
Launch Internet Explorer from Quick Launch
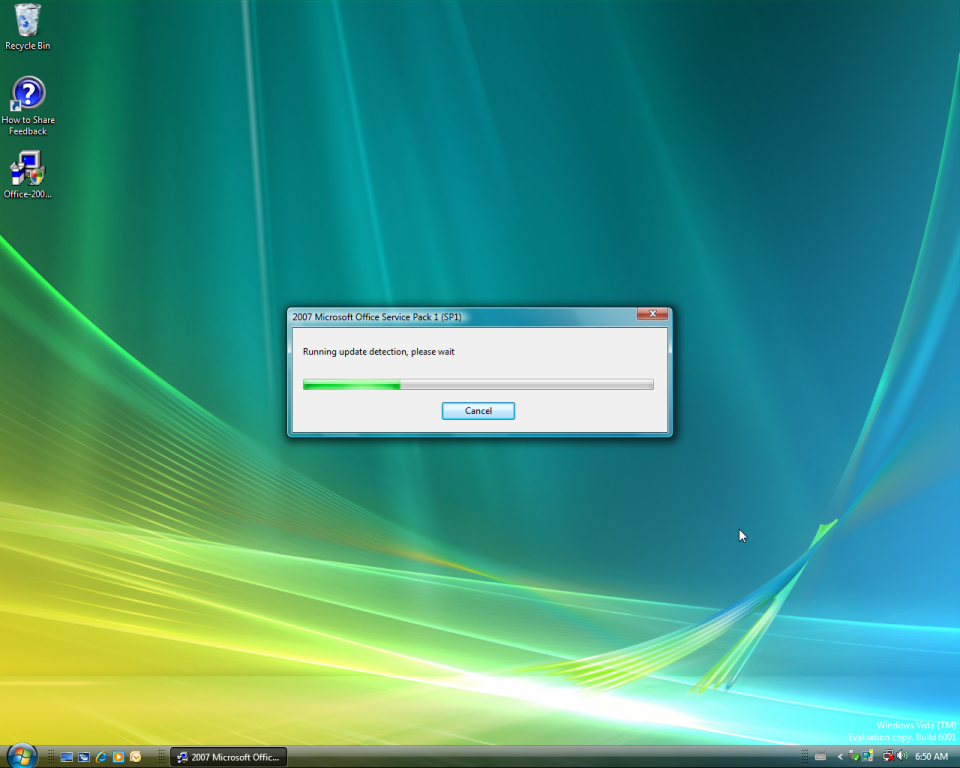(x=101, y=757)
